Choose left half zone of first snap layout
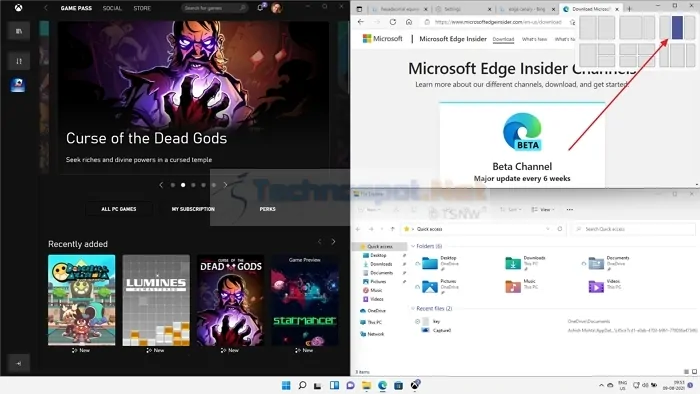700x394 pixels. tap(588, 27)
